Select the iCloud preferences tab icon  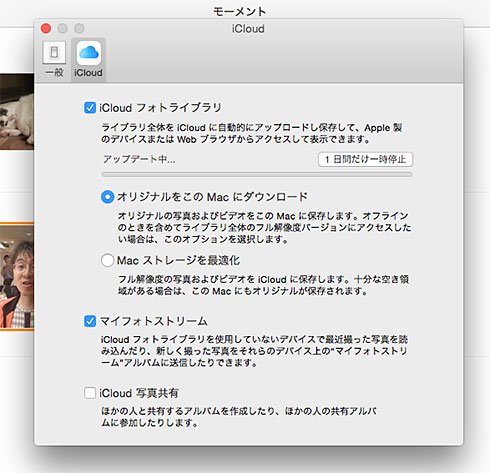click(88, 59)
